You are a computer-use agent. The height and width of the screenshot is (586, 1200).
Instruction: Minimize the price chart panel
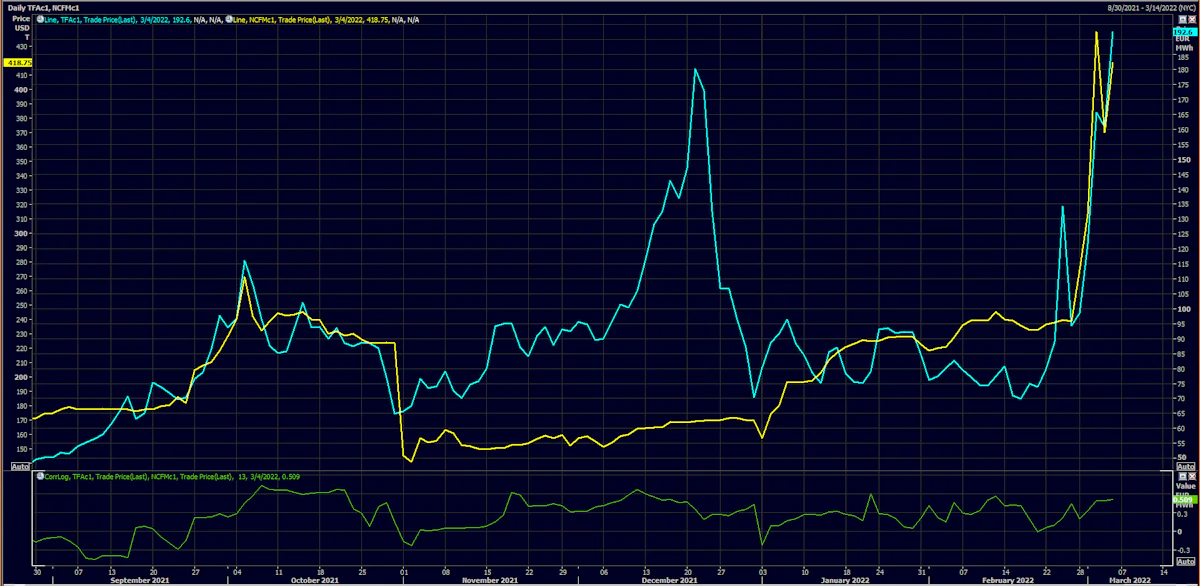point(1182,19)
